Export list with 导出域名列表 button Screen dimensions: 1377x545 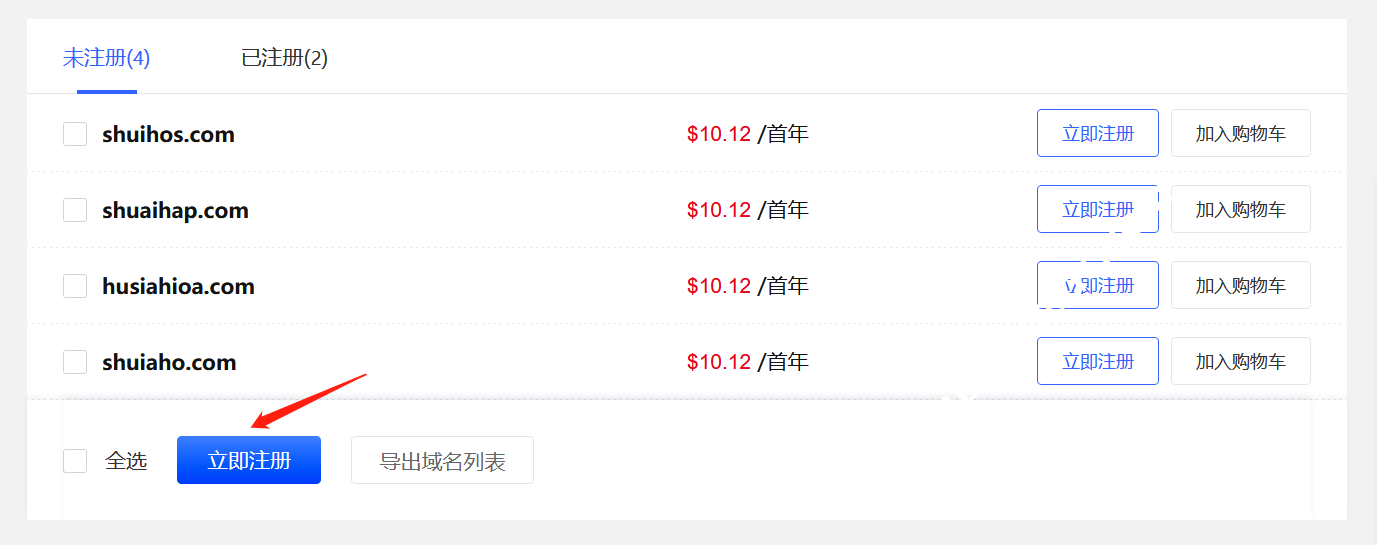click(x=442, y=460)
